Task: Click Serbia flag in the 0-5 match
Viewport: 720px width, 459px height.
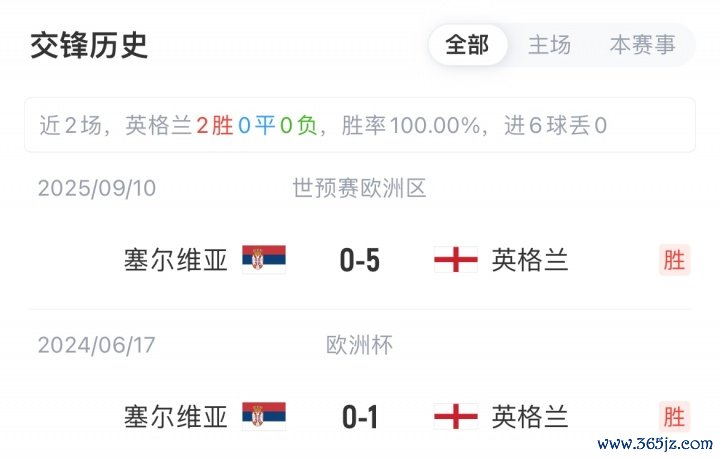Action: point(264,260)
